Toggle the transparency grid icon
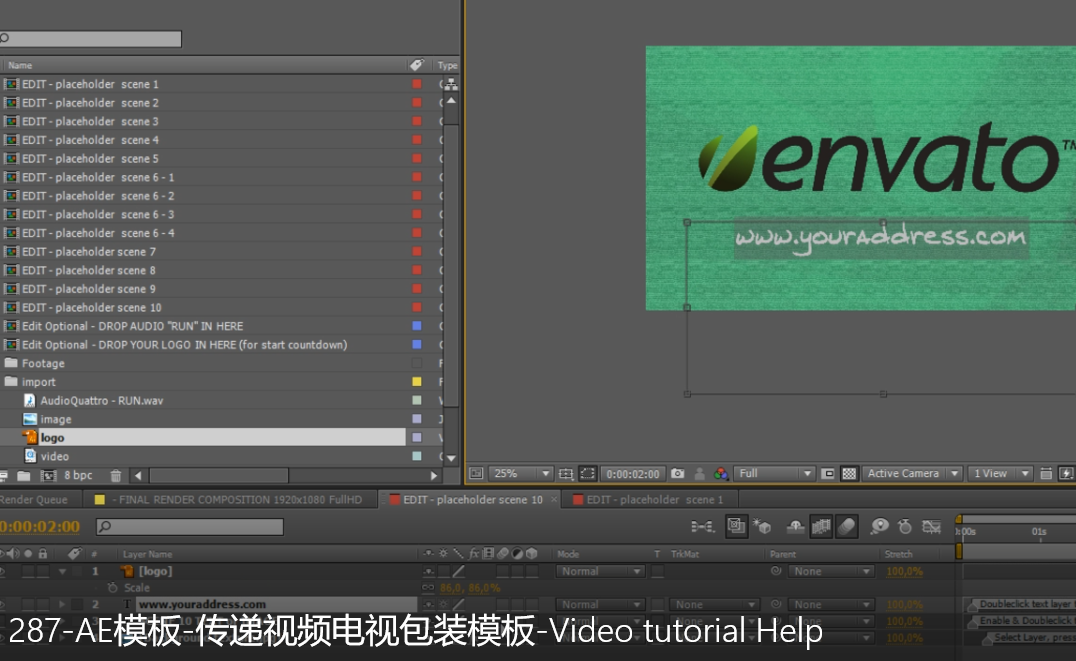This screenshot has width=1076, height=661. tap(849, 474)
